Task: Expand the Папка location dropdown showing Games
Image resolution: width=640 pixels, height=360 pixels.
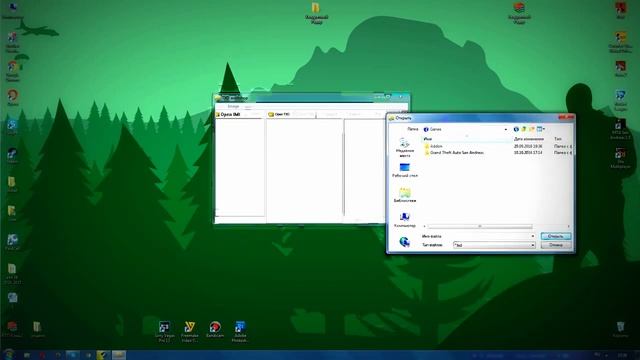Action: [505, 129]
